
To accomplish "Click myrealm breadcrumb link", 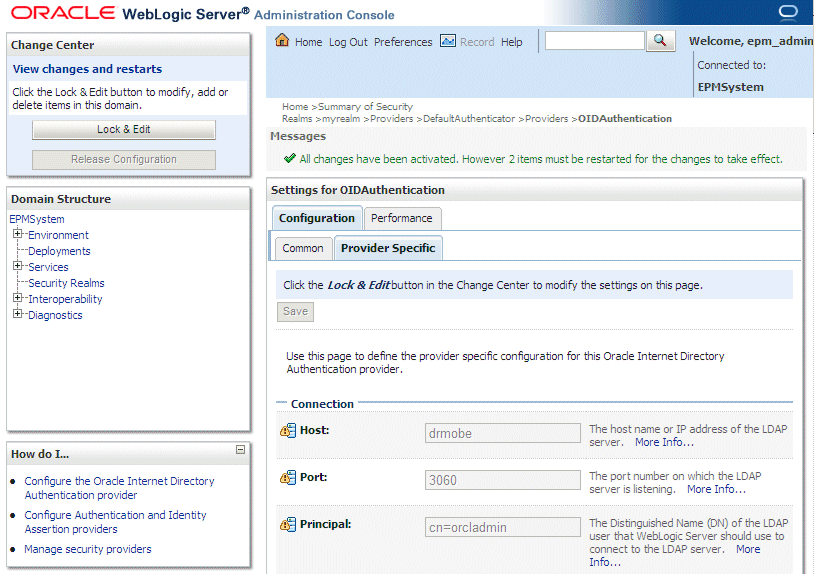I will [x=341, y=119].
